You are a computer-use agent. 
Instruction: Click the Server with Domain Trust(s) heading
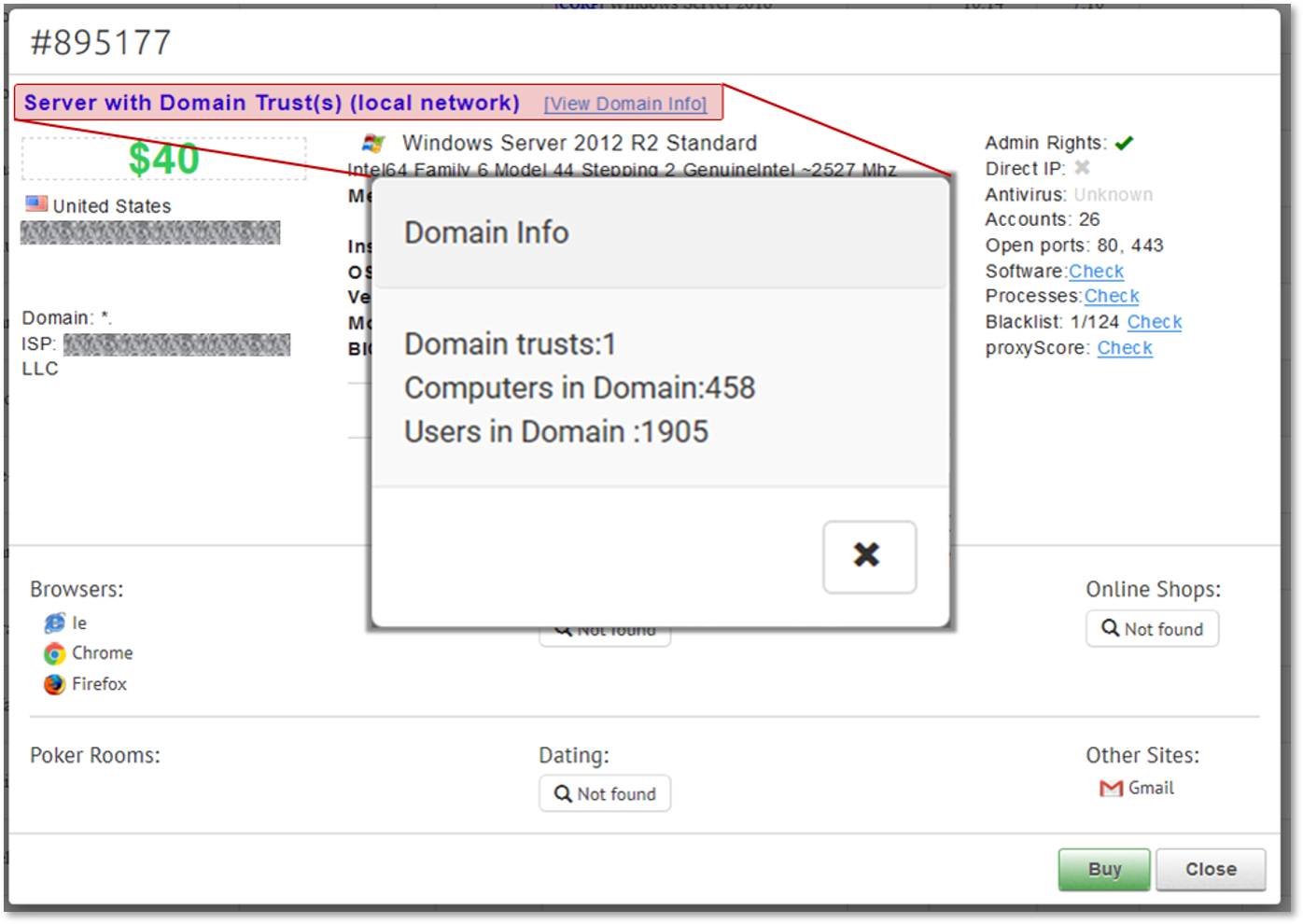pyautogui.click(x=272, y=103)
